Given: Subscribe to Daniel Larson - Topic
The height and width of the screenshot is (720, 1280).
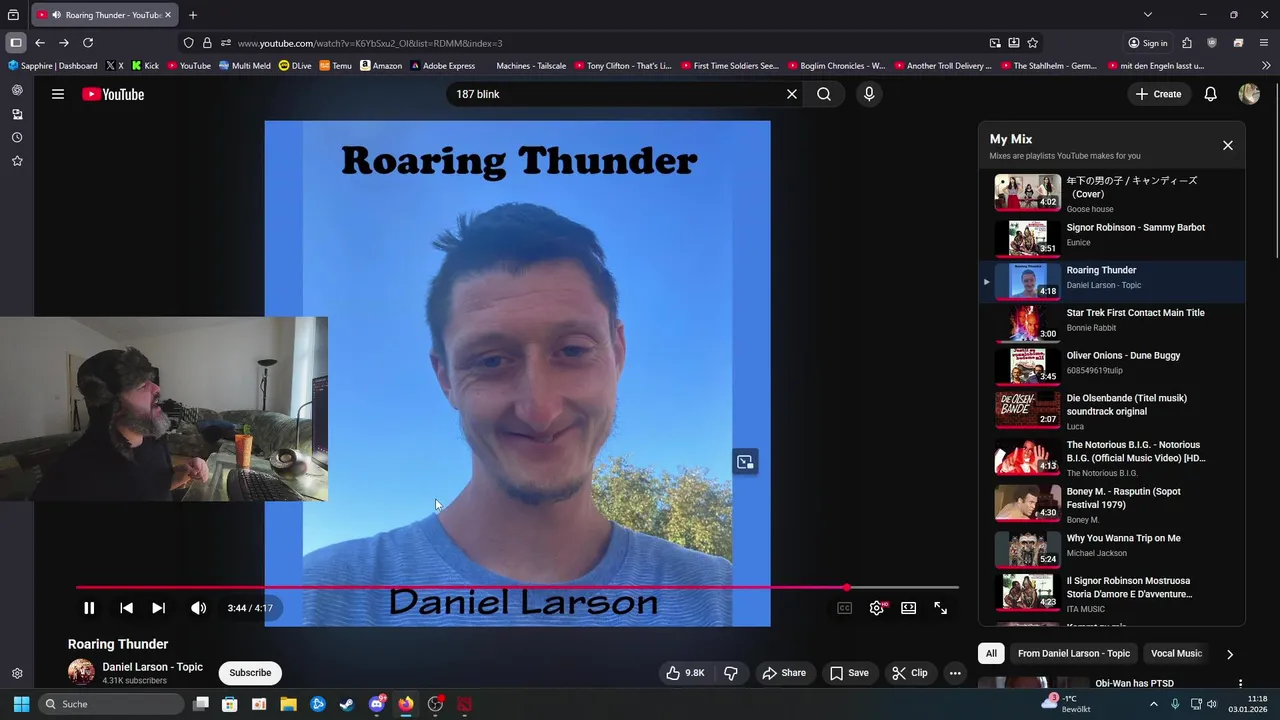Looking at the screenshot, I should [x=250, y=673].
